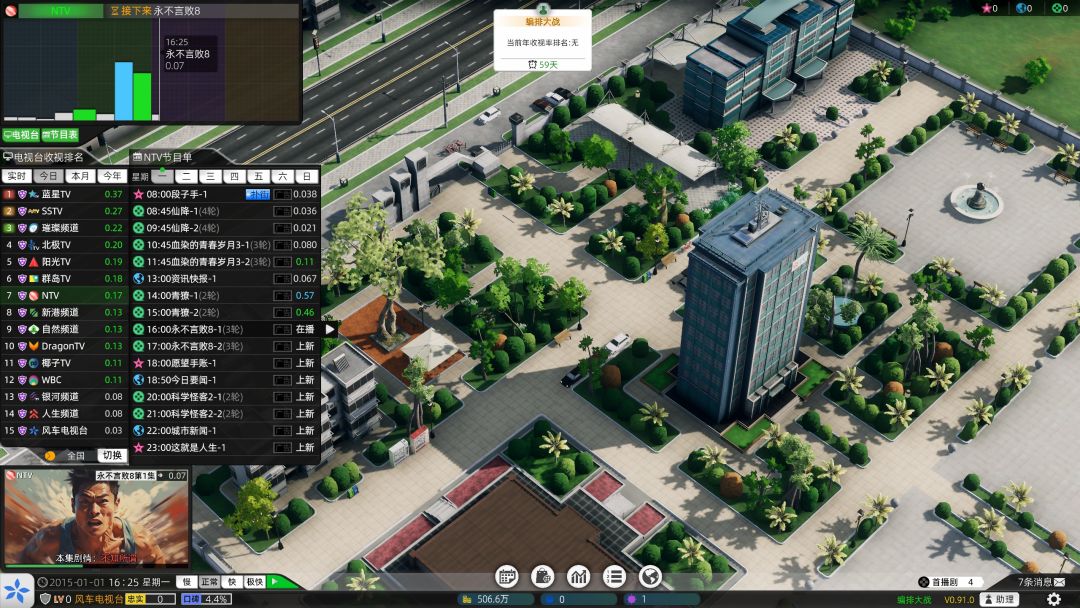
Task: Open the globe world icon in bottom toolbar
Action: (x=651, y=576)
